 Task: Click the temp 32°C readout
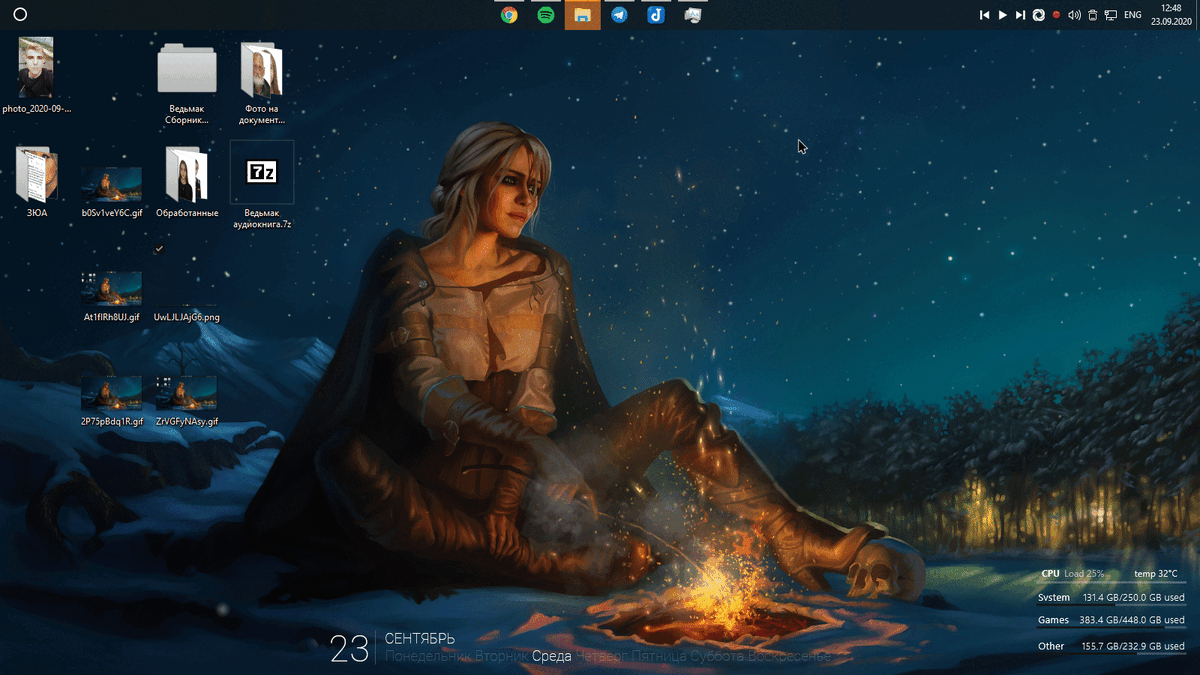(x=1156, y=574)
